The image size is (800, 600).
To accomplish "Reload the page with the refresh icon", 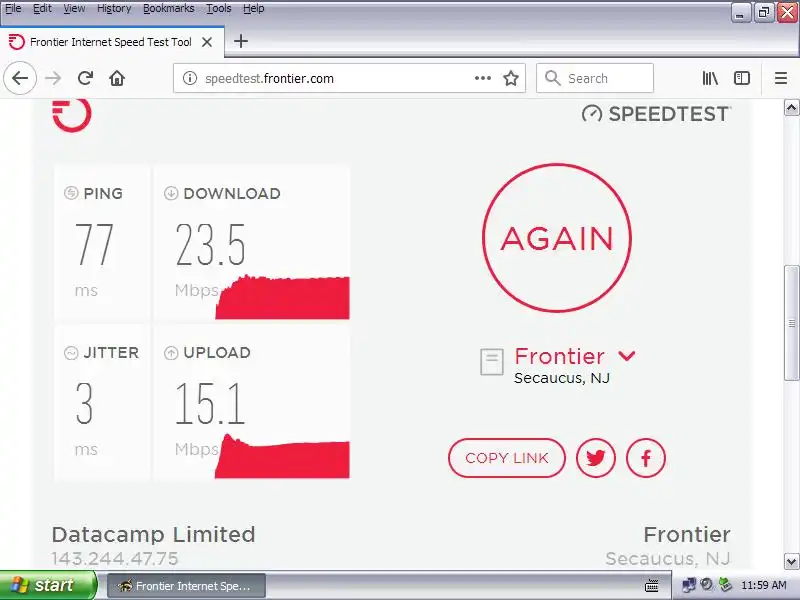I will [85, 78].
